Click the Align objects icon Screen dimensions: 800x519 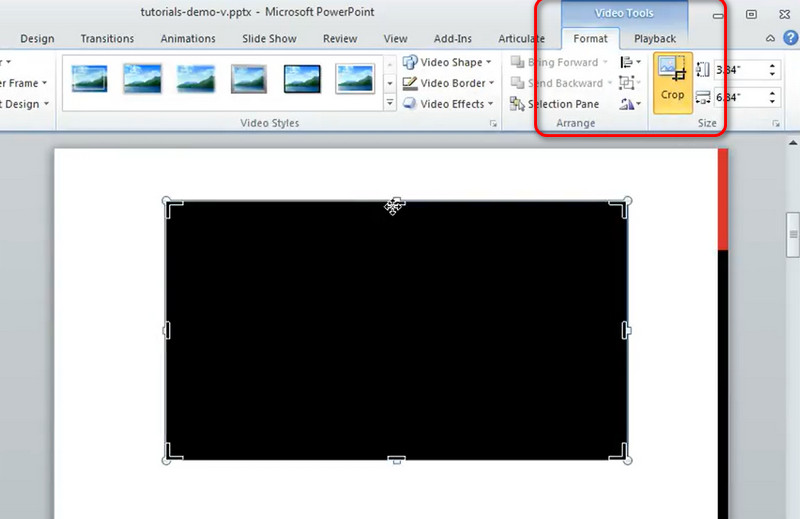tap(627, 62)
